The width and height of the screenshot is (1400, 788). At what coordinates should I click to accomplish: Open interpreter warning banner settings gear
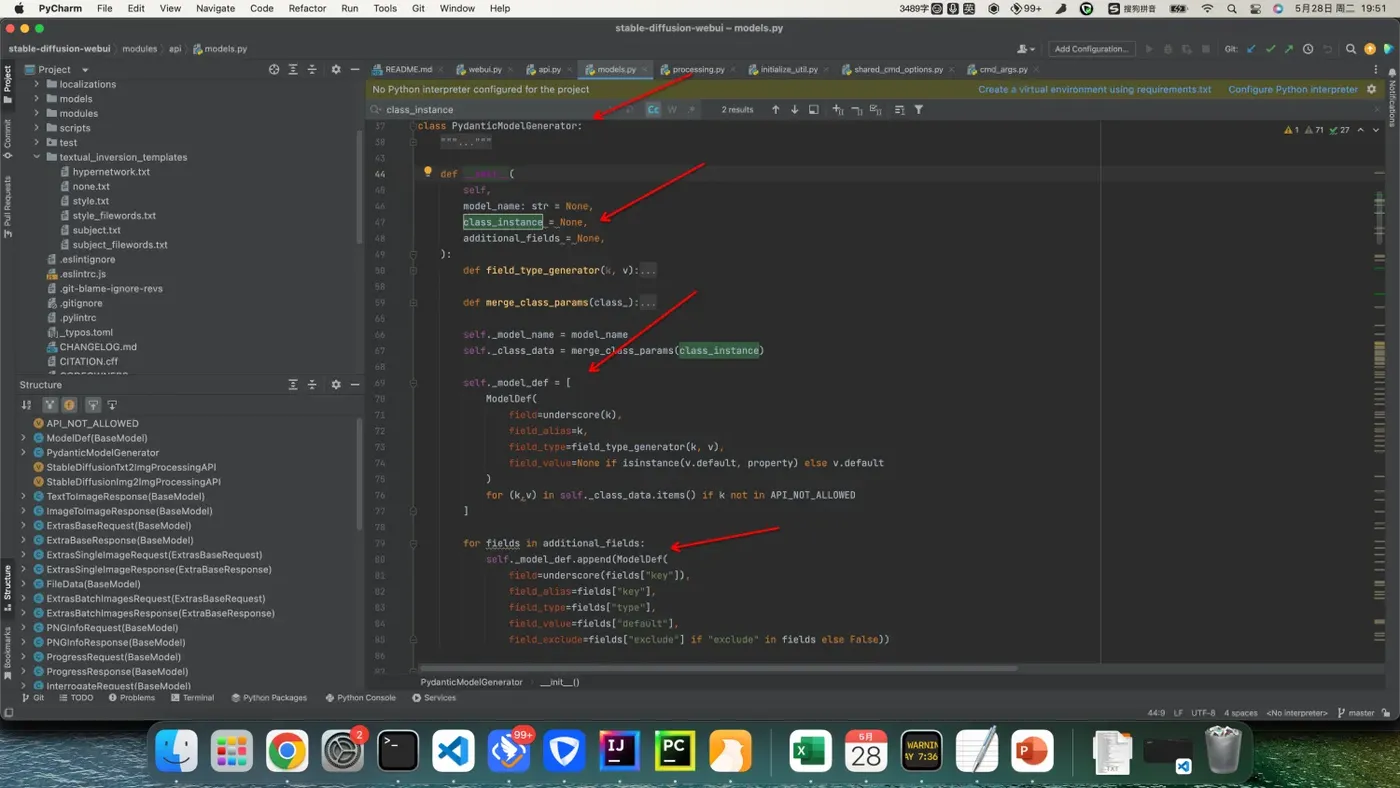coord(1371,89)
